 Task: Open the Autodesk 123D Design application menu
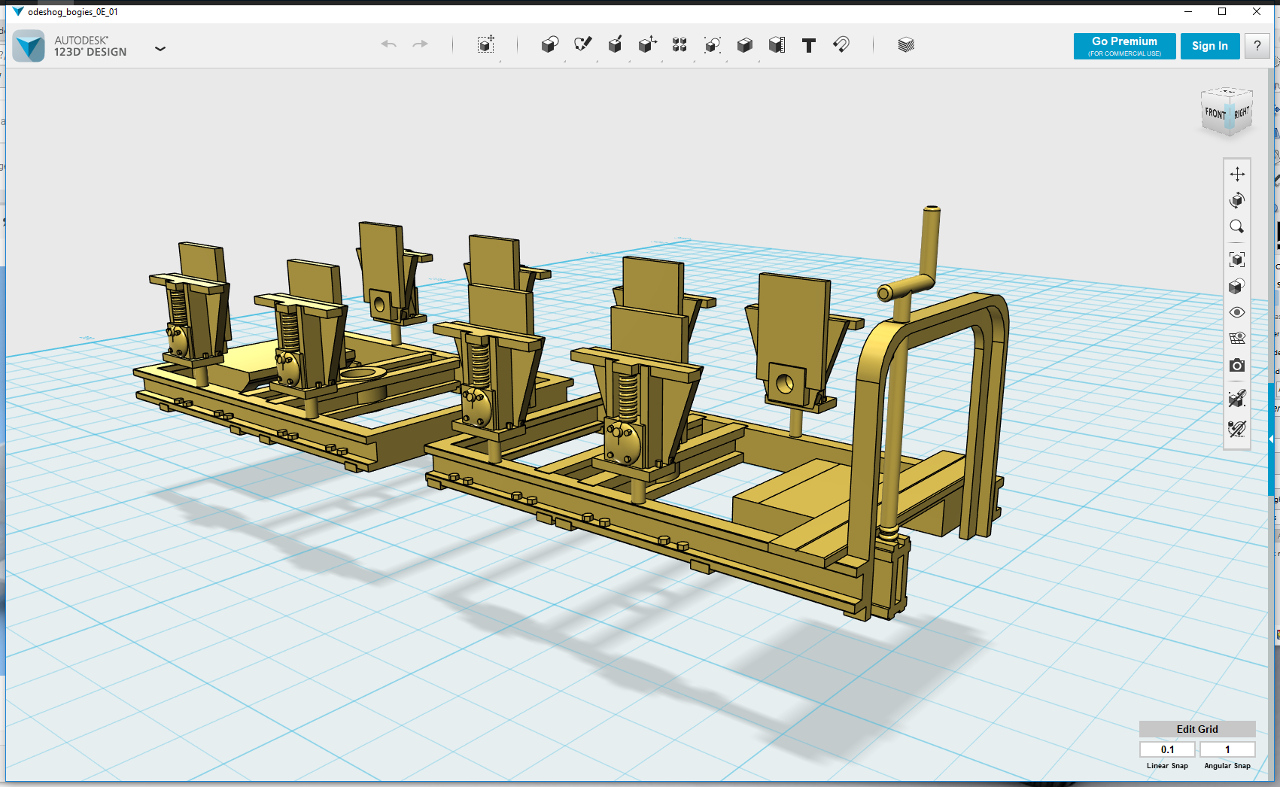point(160,48)
